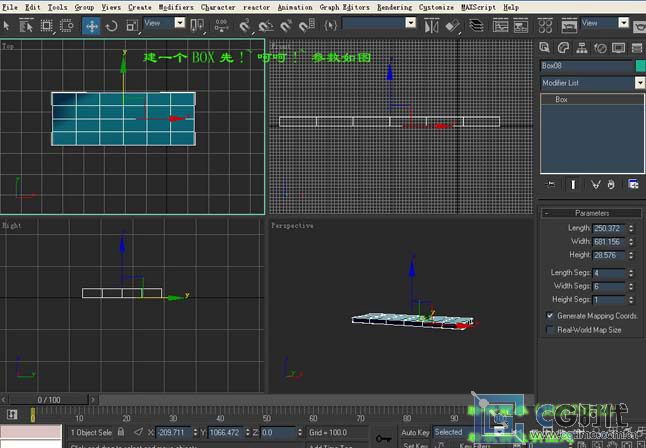Activate Select and Rotate tool
This screenshot has height=448, width=646.
pos(112,26)
